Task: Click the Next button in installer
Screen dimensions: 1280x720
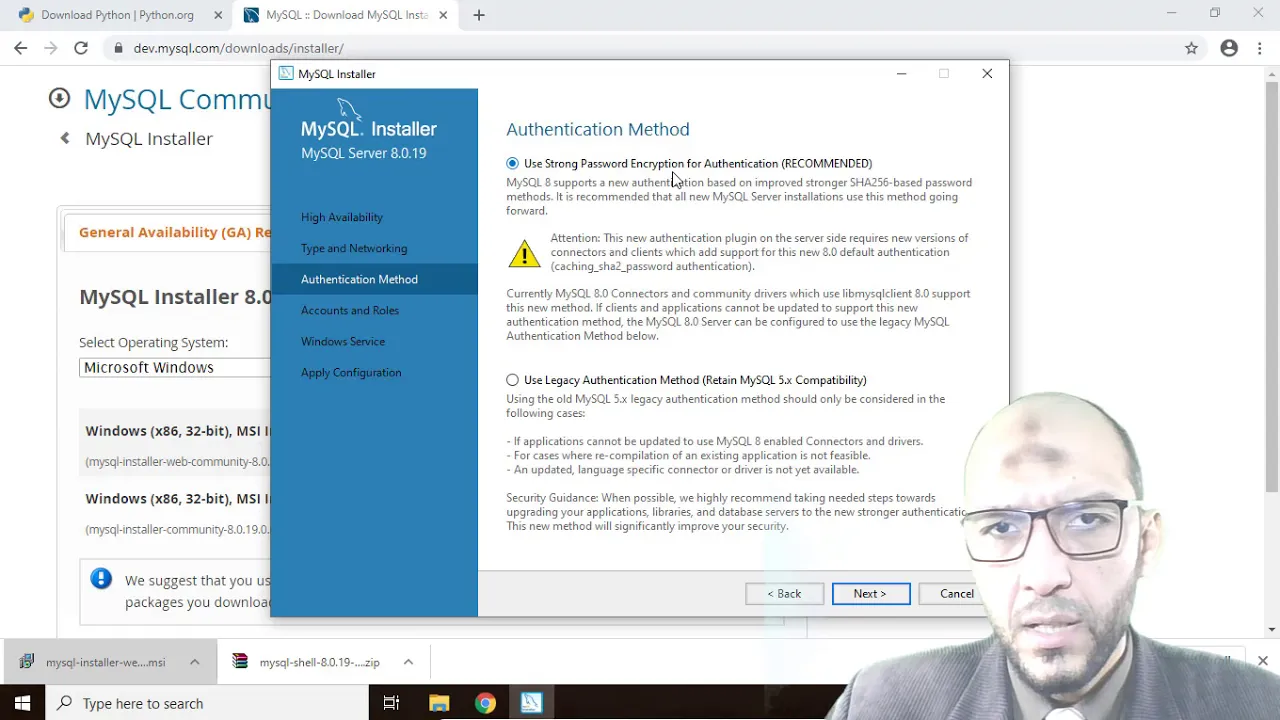Action: click(x=870, y=594)
